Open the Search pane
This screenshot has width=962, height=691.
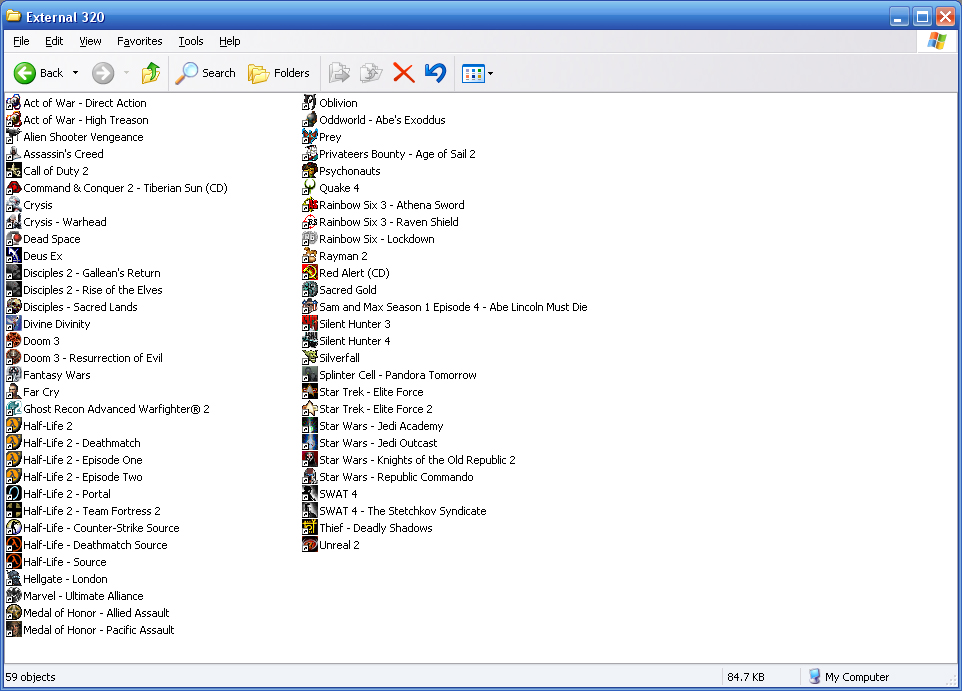(205, 73)
